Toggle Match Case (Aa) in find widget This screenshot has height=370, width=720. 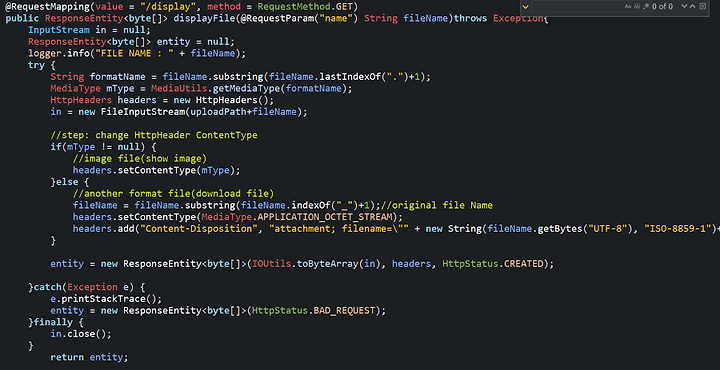coord(628,6)
